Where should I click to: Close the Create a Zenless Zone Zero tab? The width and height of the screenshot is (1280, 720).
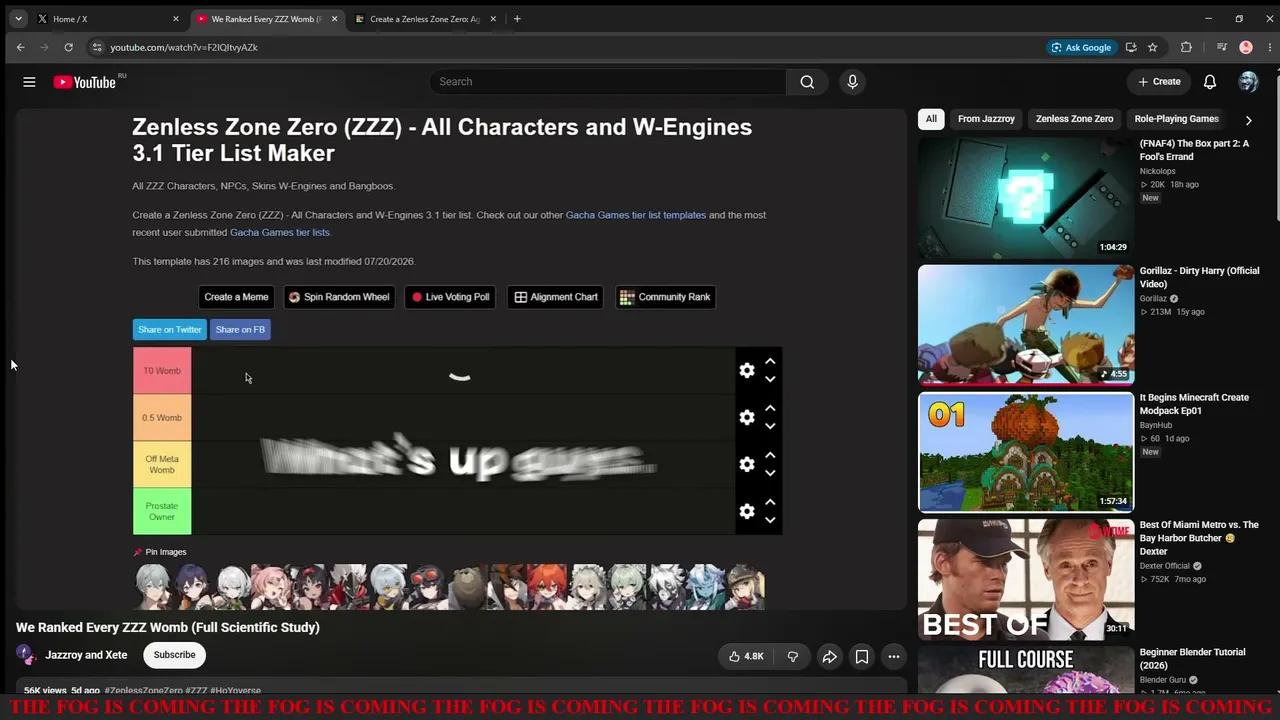[x=493, y=18]
